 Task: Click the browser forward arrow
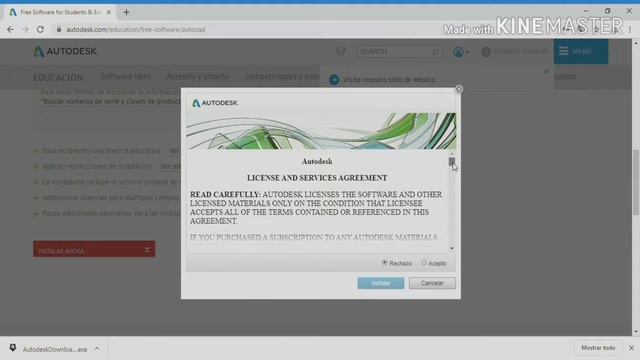pyautogui.click(x=25, y=29)
